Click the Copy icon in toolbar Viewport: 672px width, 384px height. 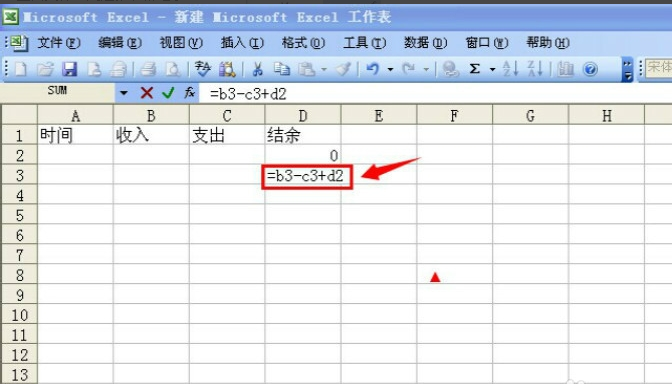click(x=282, y=69)
